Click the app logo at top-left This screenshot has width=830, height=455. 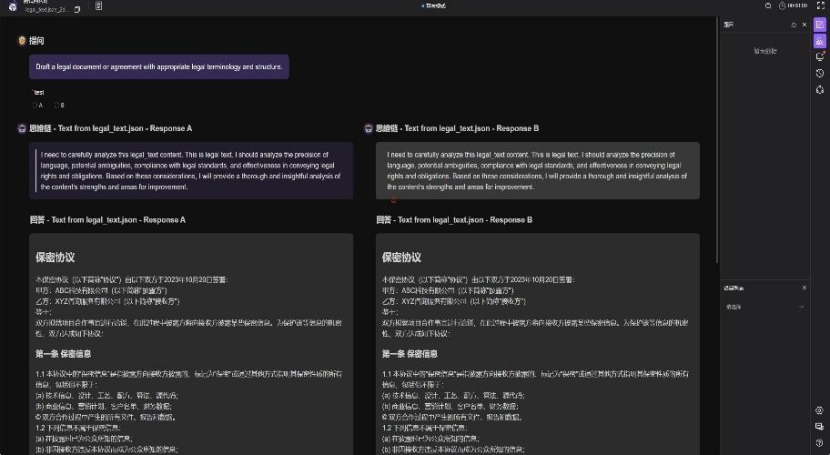[x=13, y=7]
